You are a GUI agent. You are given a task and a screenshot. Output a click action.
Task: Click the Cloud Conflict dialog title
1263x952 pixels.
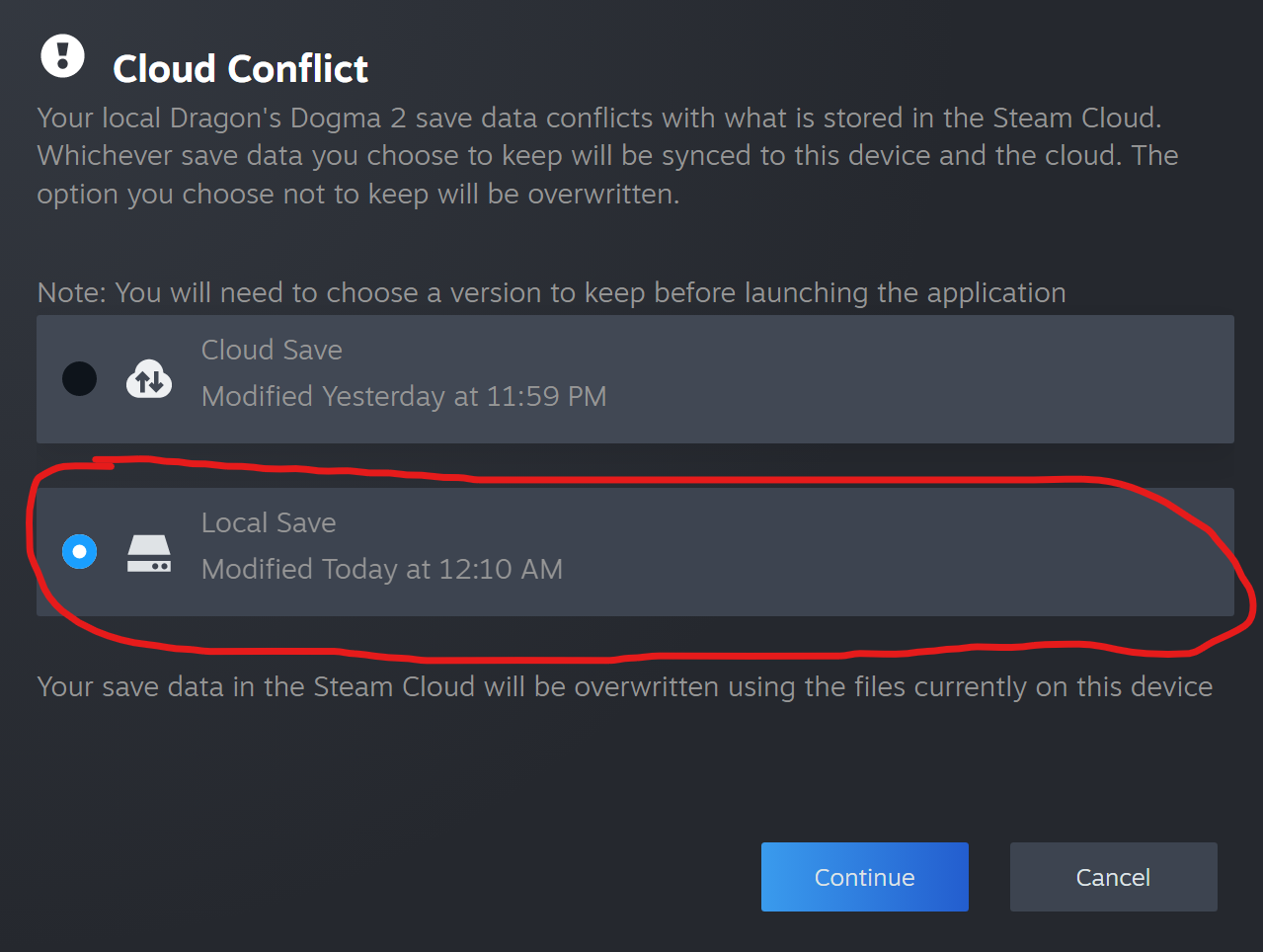tap(240, 69)
